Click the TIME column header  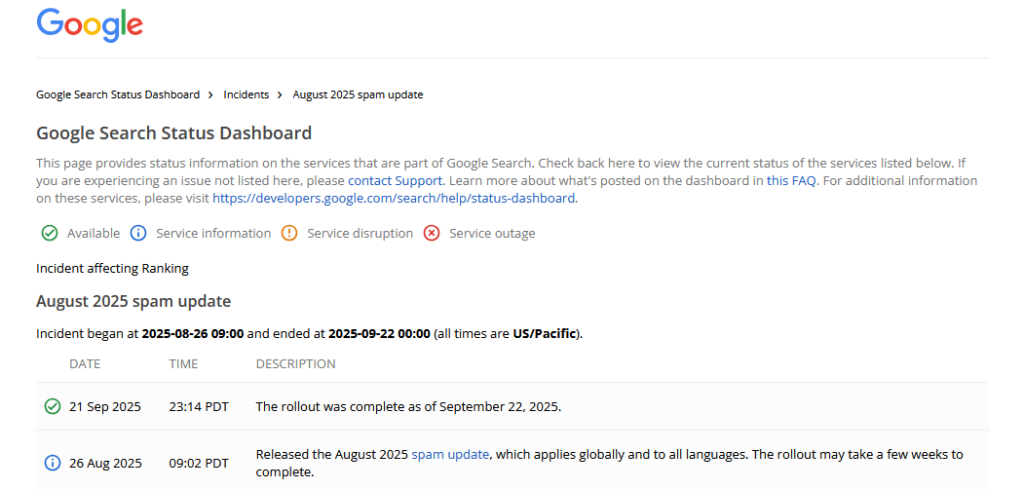click(184, 364)
